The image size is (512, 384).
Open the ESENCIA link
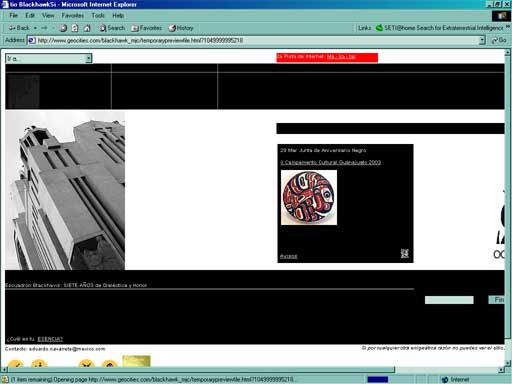pos(50,339)
